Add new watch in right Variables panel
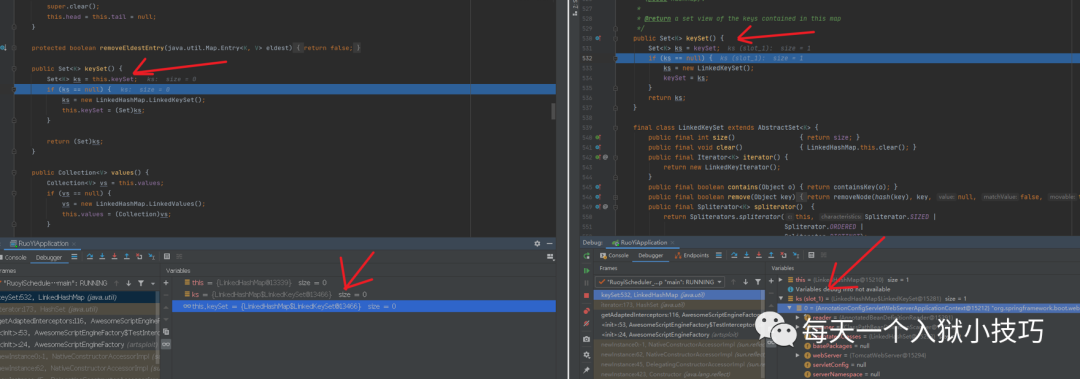Image resolution: width=1080 pixels, height=379 pixels. [771, 281]
